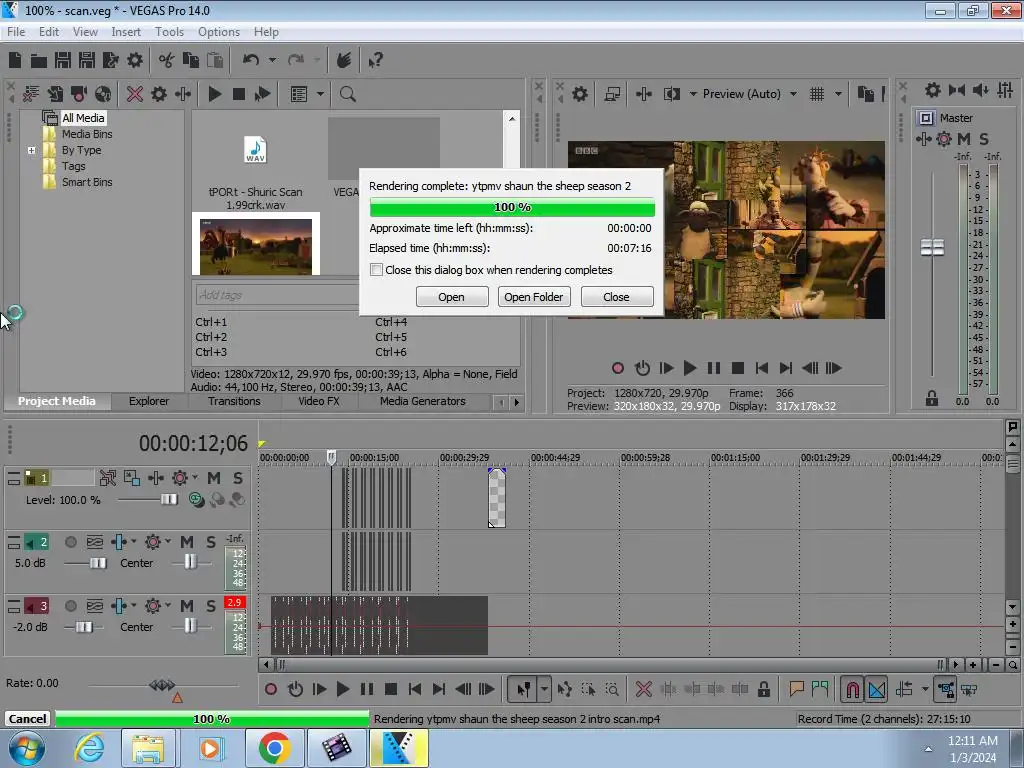Toggle split screen view icon
The height and width of the screenshot is (768, 1024).
(671, 94)
